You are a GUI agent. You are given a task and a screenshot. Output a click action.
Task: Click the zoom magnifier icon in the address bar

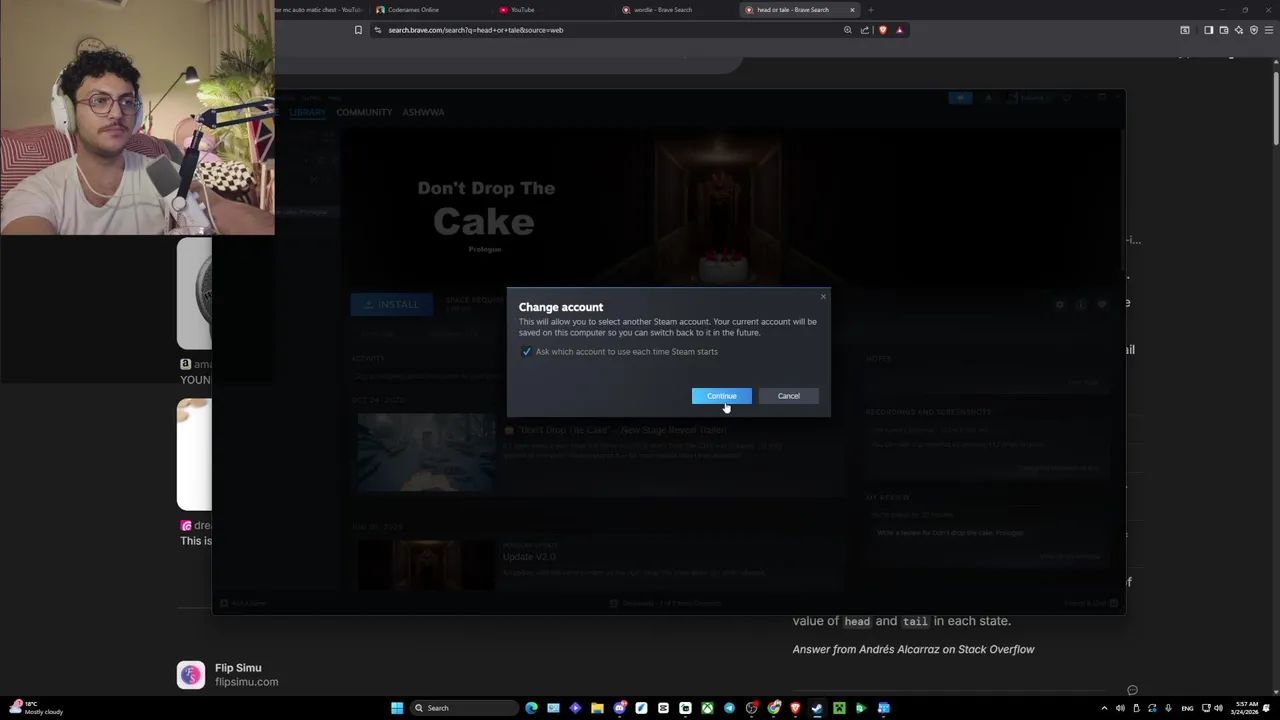(848, 30)
